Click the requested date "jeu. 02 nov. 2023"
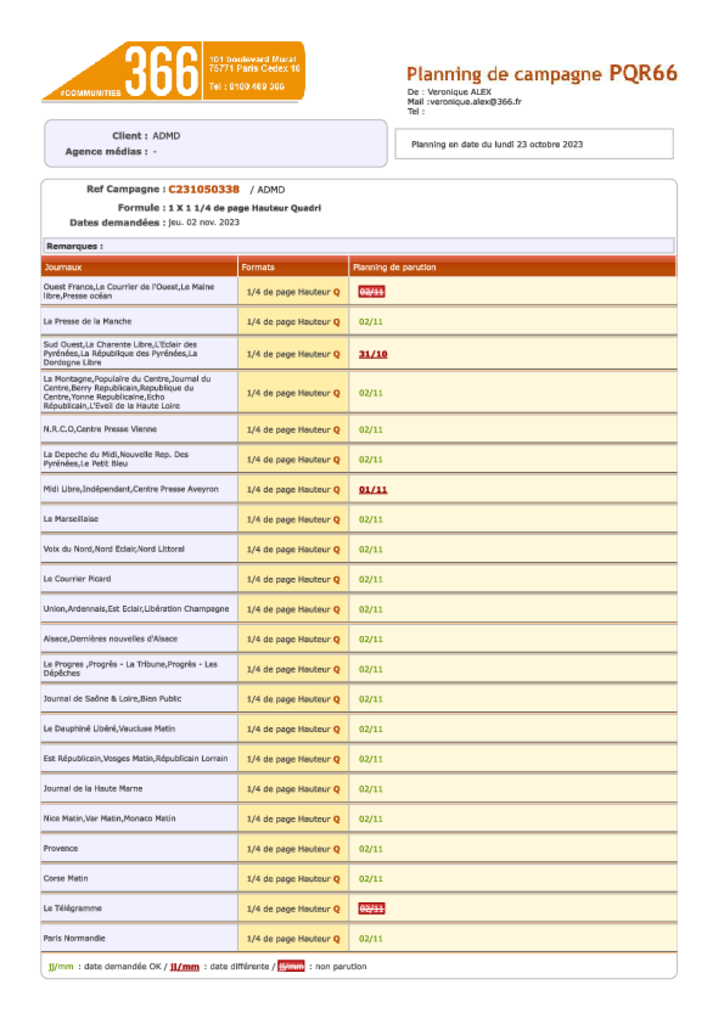Image resolution: width=724 pixels, height=1024 pixels. click(x=204, y=223)
